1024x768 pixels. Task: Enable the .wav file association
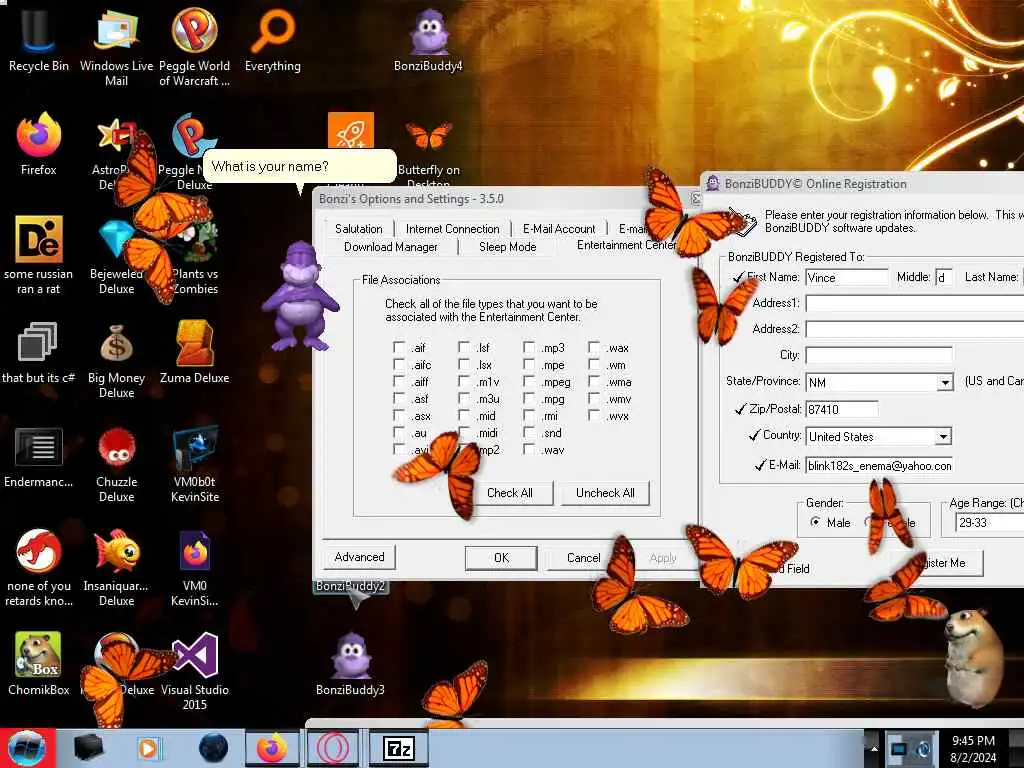529,449
